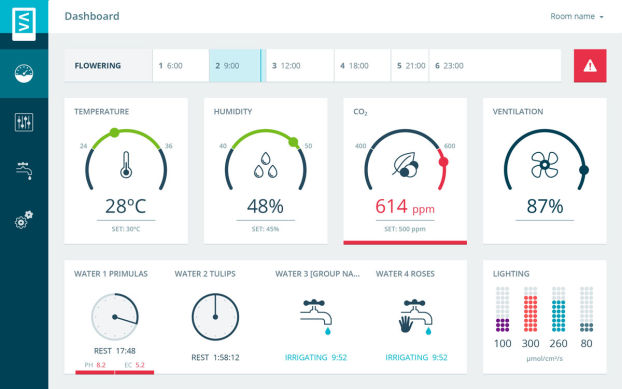
Task: Click the leaf icon in CO2 card
Action: coord(405,165)
